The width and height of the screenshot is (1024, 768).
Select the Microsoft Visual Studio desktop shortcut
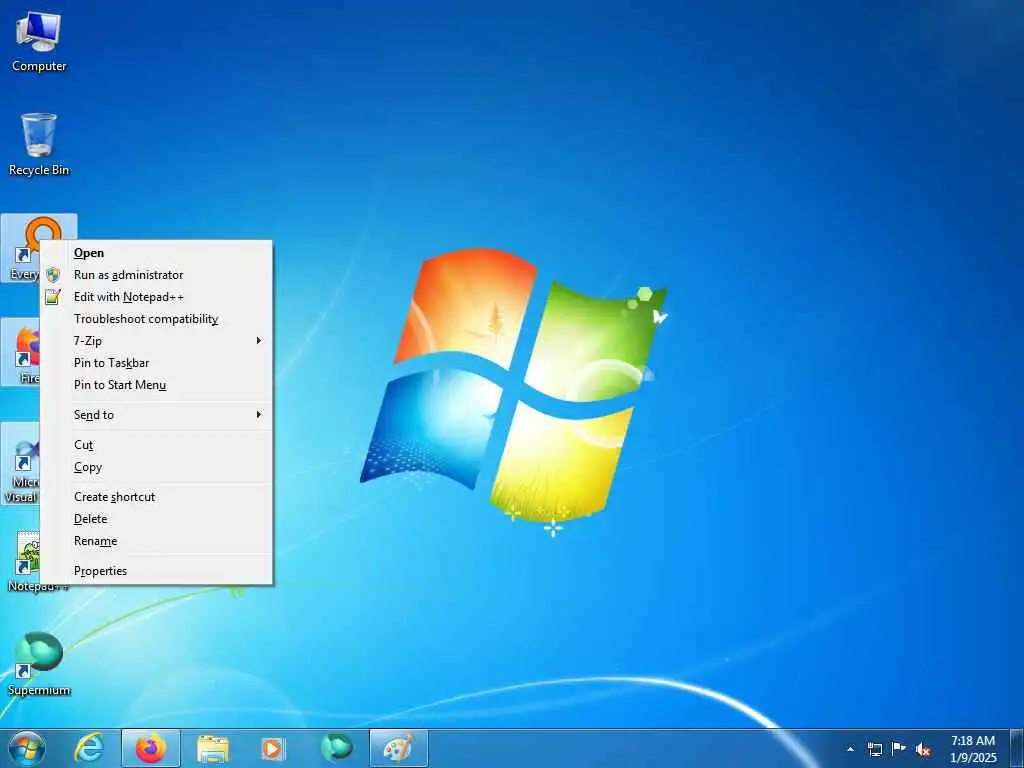tap(22, 462)
